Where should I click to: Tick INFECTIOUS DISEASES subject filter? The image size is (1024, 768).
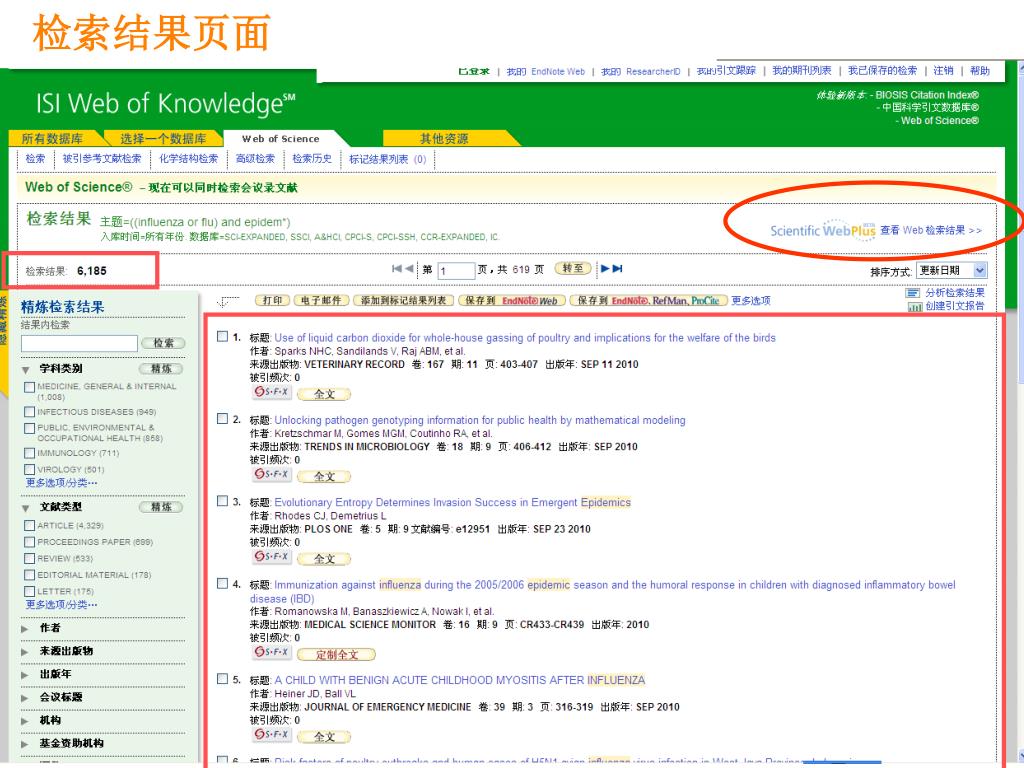click(x=29, y=412)
